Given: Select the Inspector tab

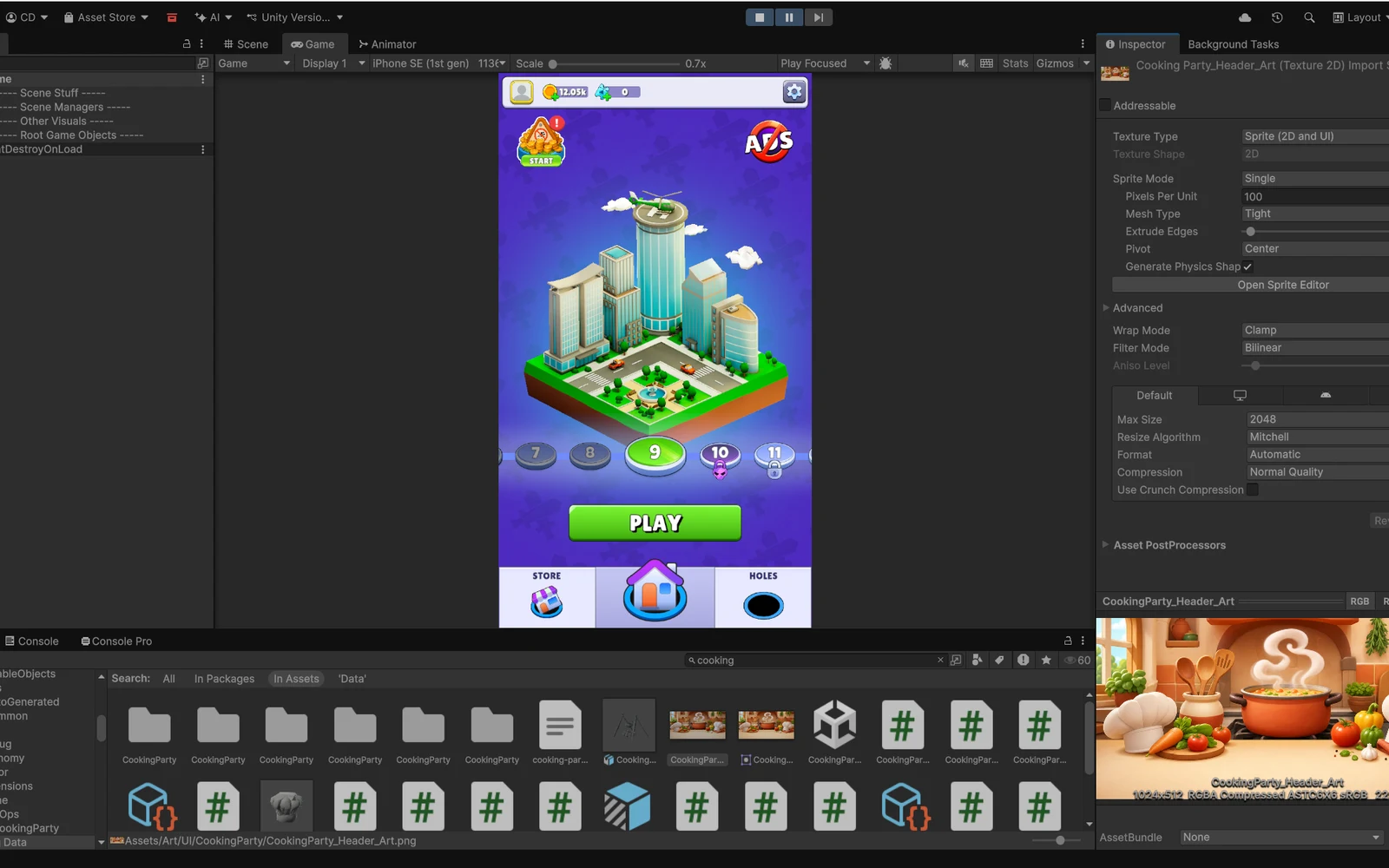Looking at the screenshot, I should coord(1136,44).
